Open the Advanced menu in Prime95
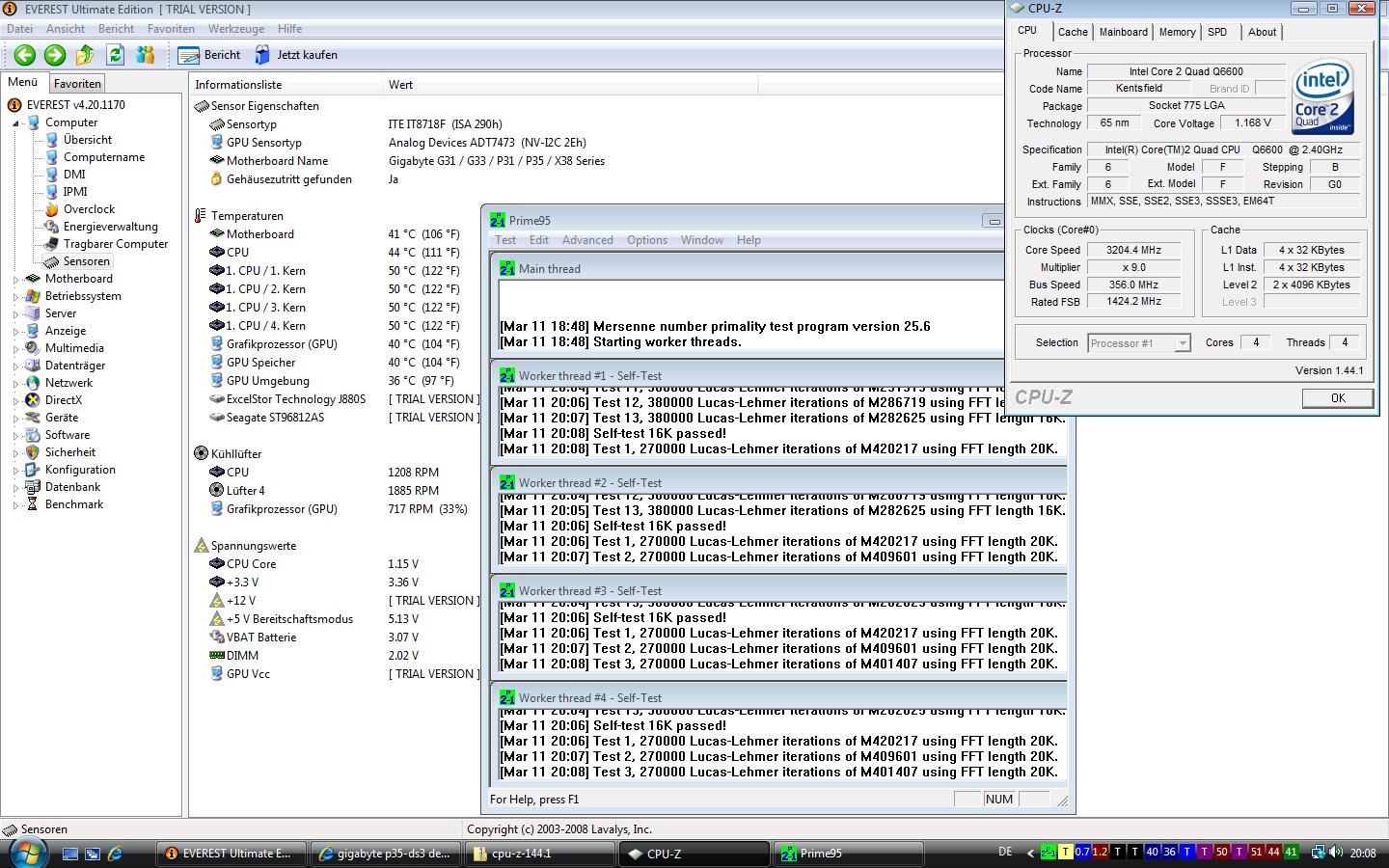1389x868 pixels. (x=587, y=240)
